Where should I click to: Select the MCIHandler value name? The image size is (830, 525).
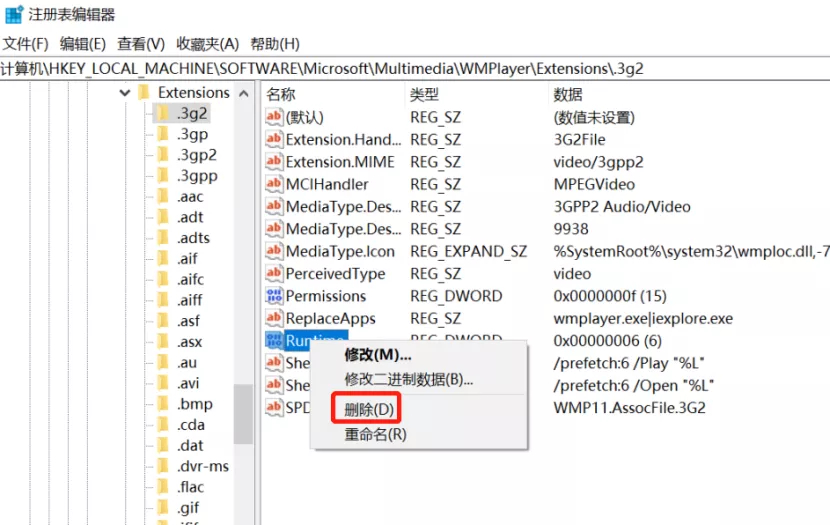coord(327,184)
